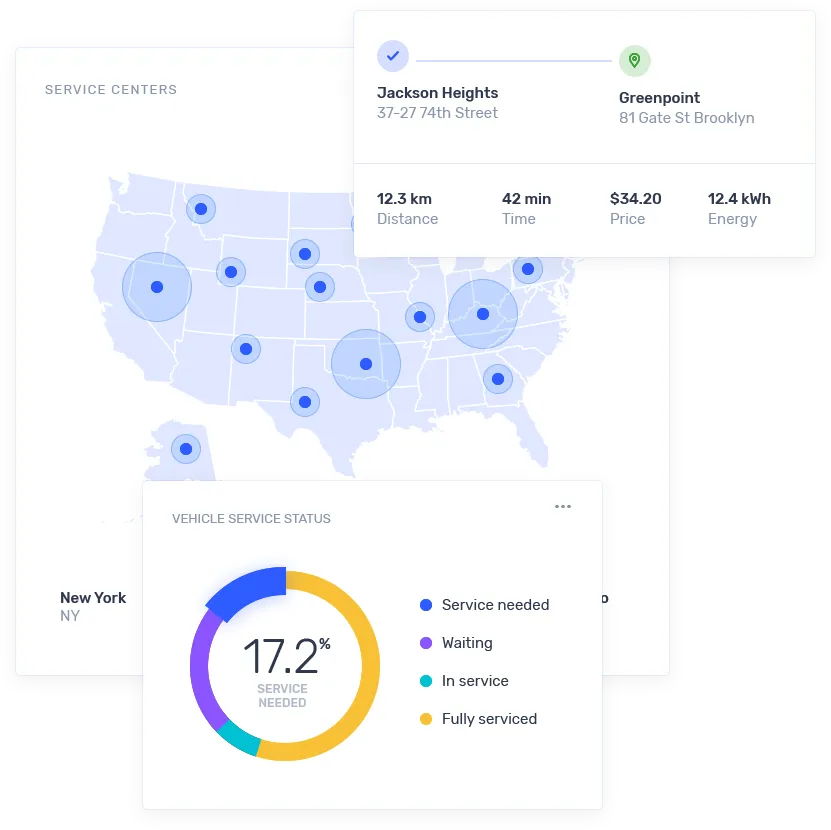The image size is (831, 830).
Task: Click the service center marker in Alaska
Action: coord(186,448)
